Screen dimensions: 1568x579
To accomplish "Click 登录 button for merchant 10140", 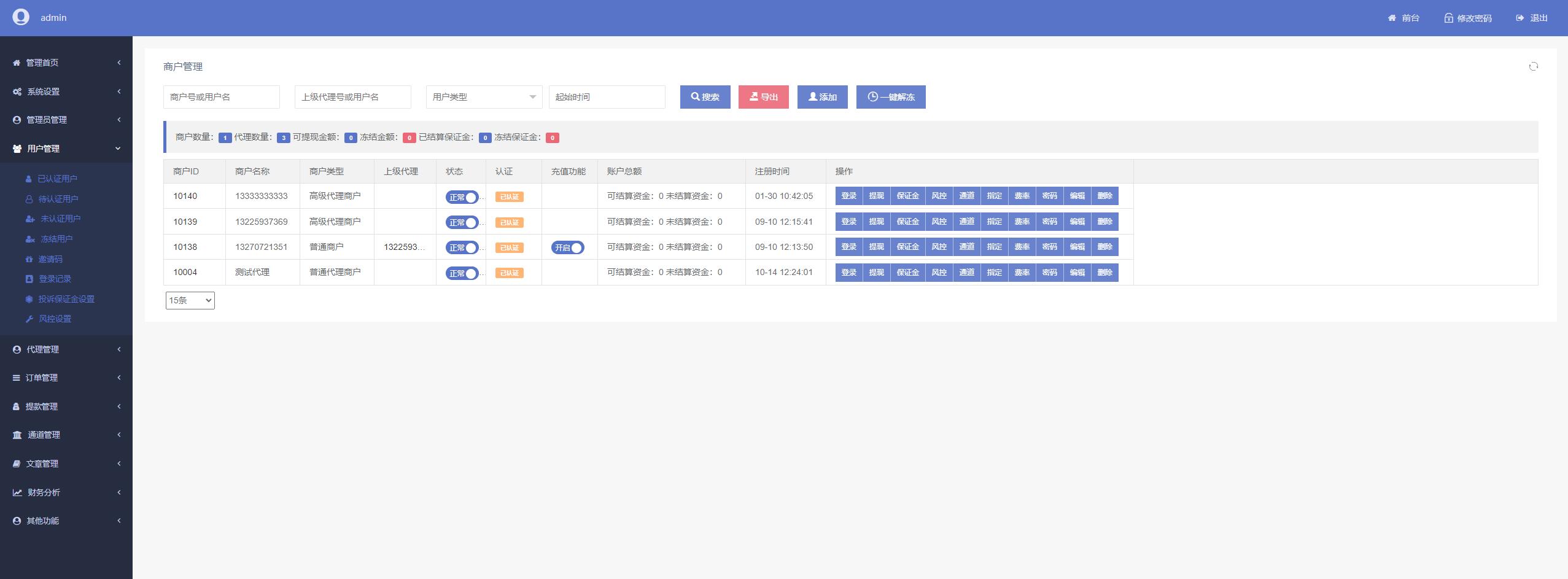I will coord(849,196).
